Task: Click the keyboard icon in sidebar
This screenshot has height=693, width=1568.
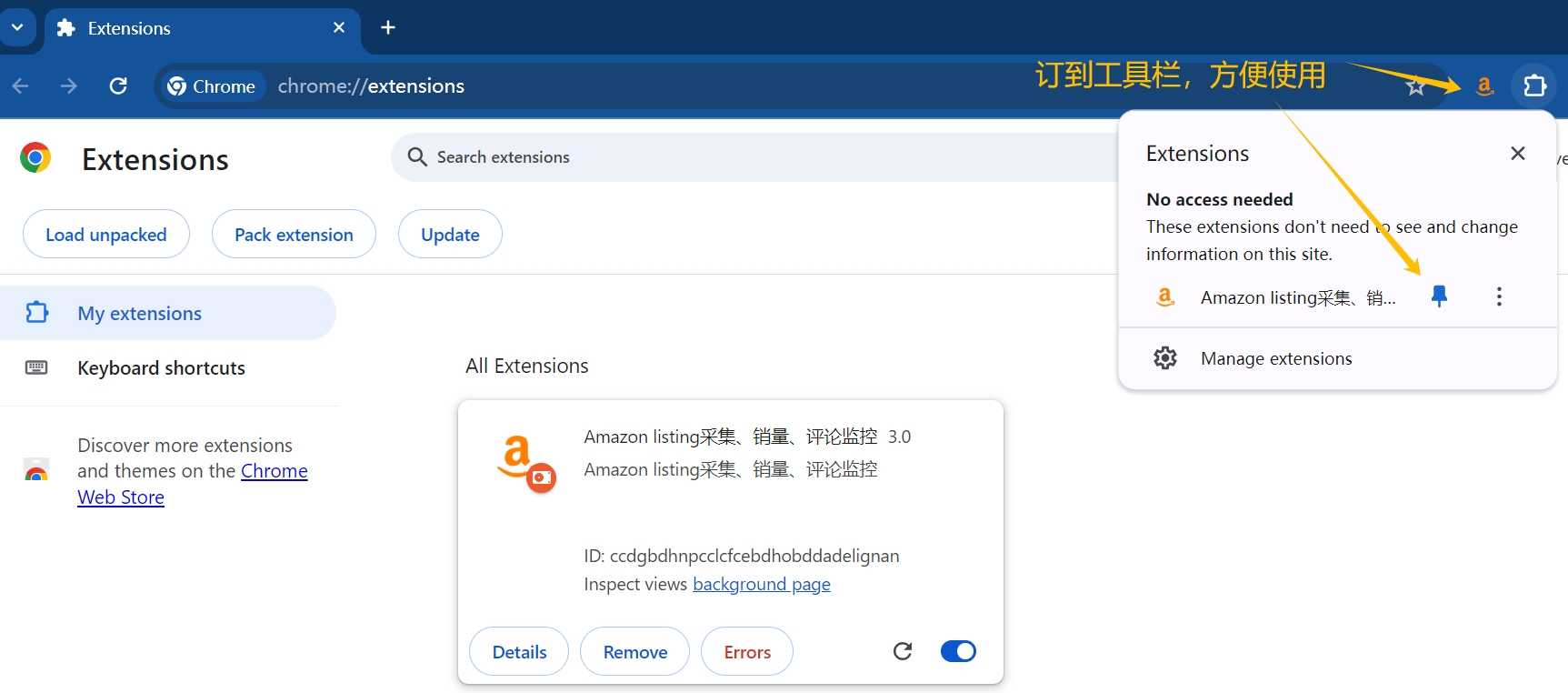Action: point(36,367)
